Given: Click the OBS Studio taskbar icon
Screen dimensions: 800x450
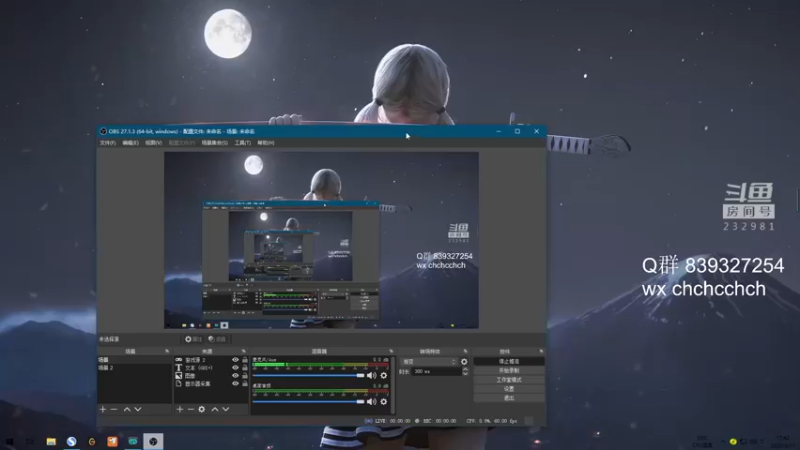Looking at the screenshot, I should [153, 441].
